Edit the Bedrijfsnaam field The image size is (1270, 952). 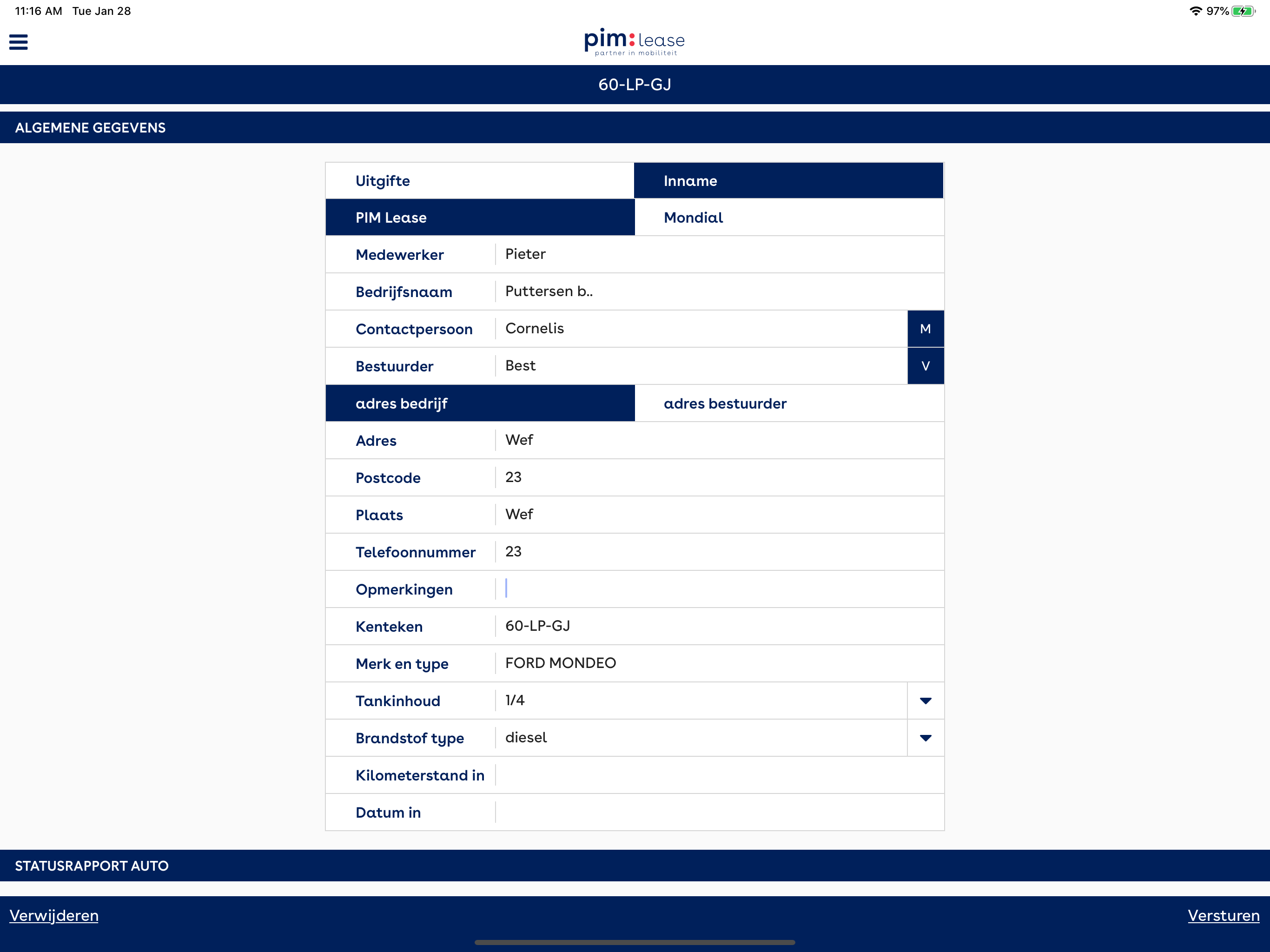pos(720,291)
